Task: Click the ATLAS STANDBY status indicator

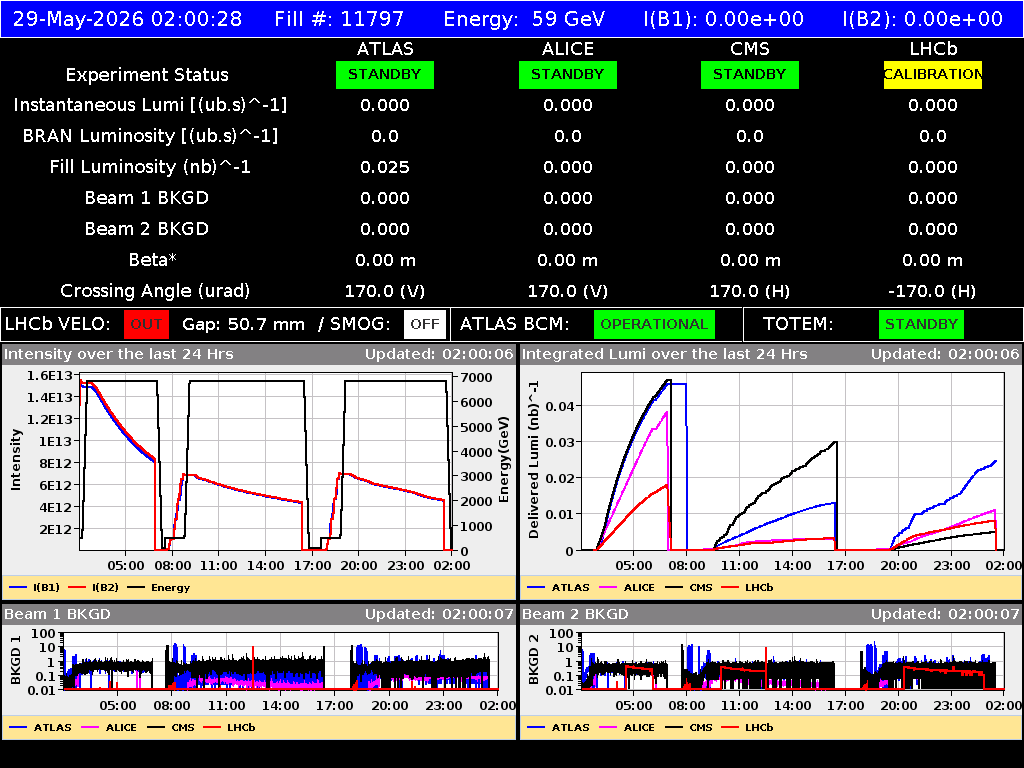Action: [x=385, y=74]
